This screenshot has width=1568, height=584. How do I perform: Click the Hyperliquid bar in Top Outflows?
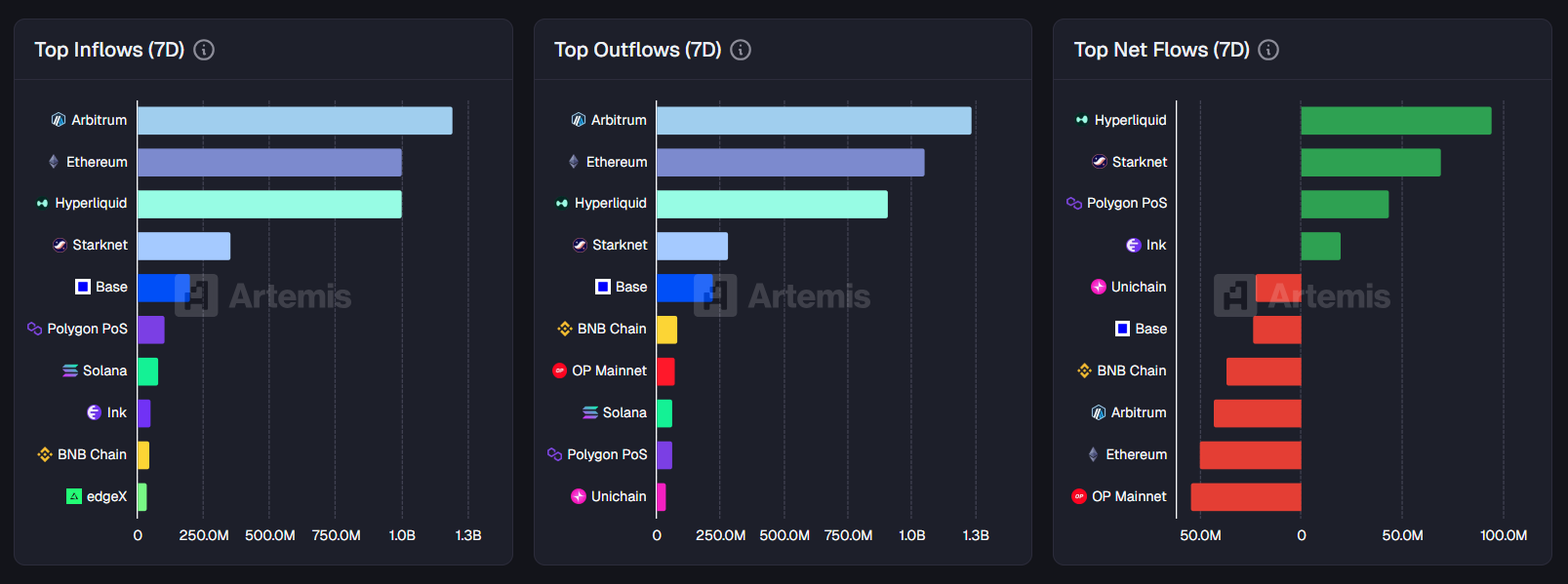[772, 205]
